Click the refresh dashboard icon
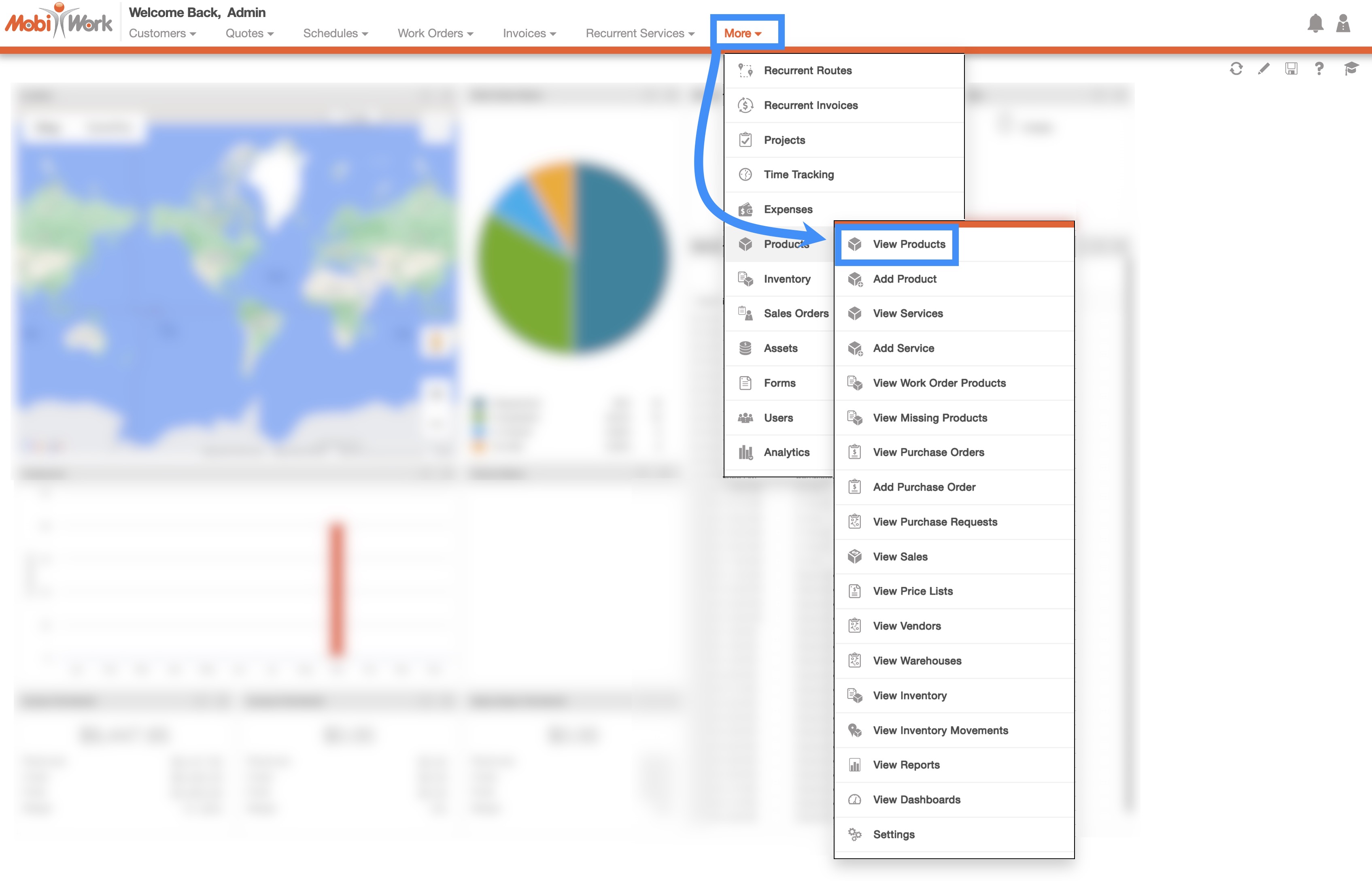Screen dimensions: 1372x881 pyautogui.click(x=1236, y=69)
